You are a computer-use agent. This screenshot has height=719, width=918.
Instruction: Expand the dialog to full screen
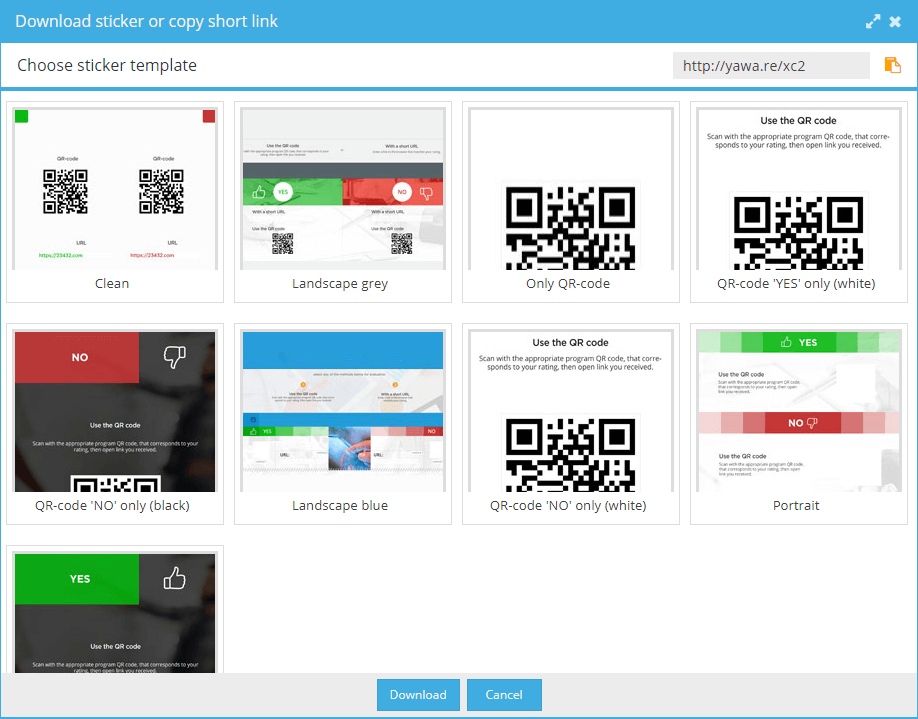(872, 22)
